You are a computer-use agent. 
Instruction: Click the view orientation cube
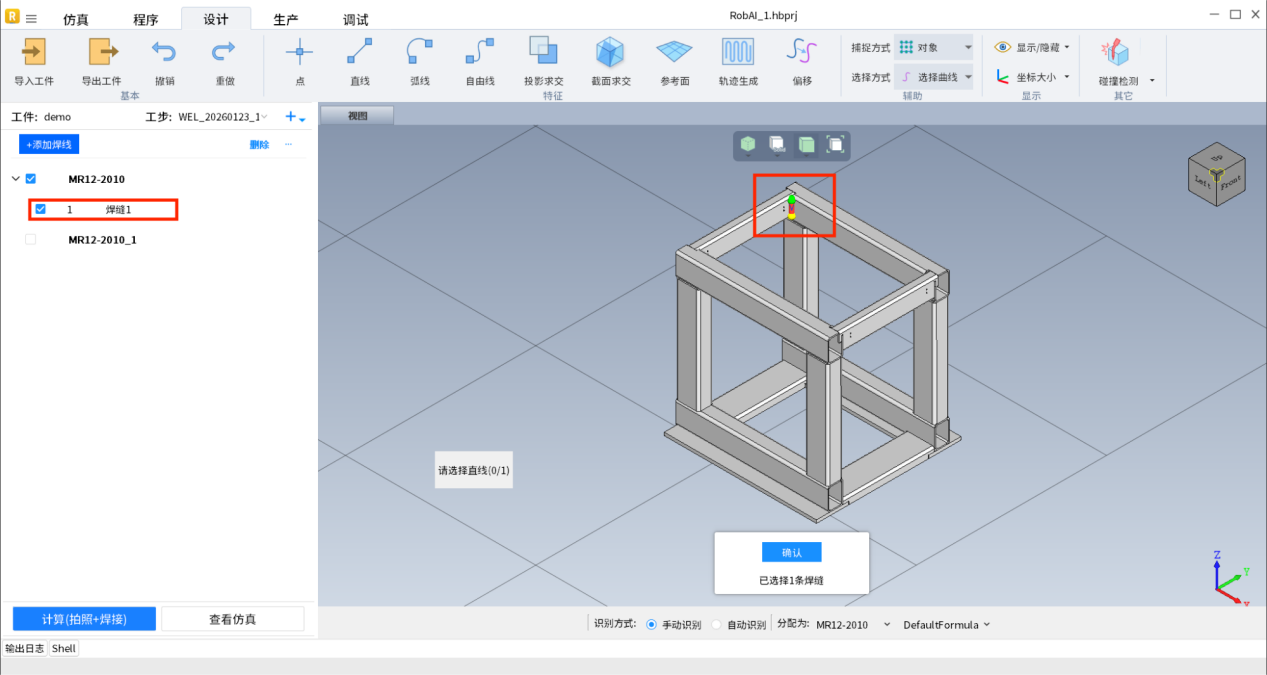tap(1216, 177)
